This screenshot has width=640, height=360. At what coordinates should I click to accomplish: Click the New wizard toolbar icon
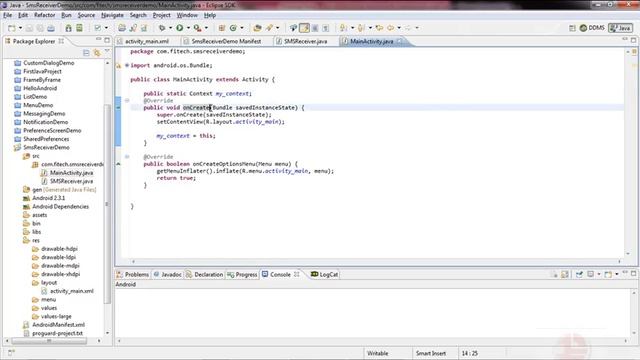point(12,28)
